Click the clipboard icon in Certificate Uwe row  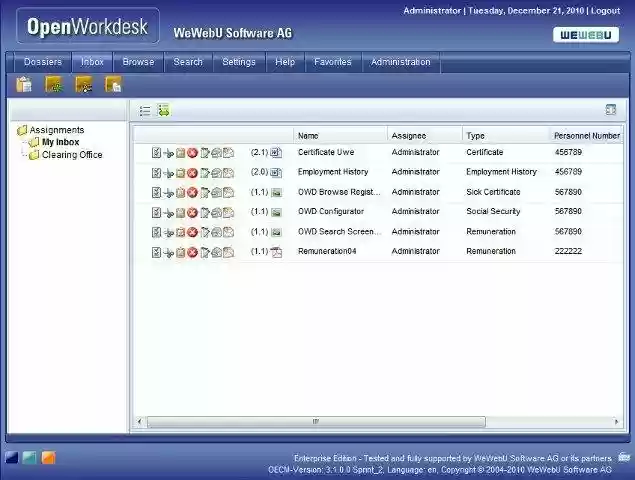click(181, 153)
